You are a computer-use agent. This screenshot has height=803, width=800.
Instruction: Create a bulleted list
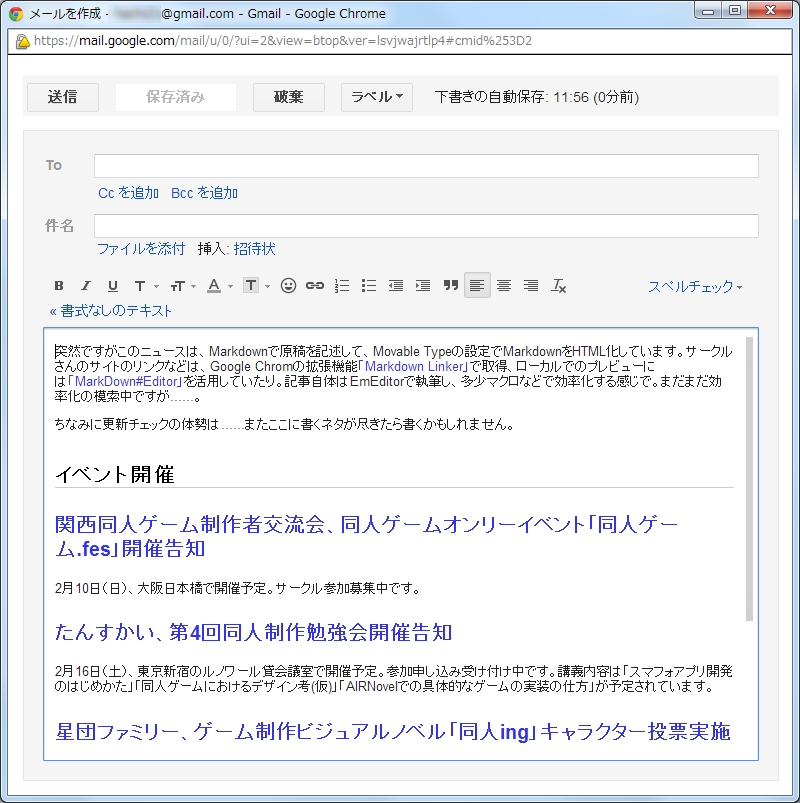pos(368,285)
